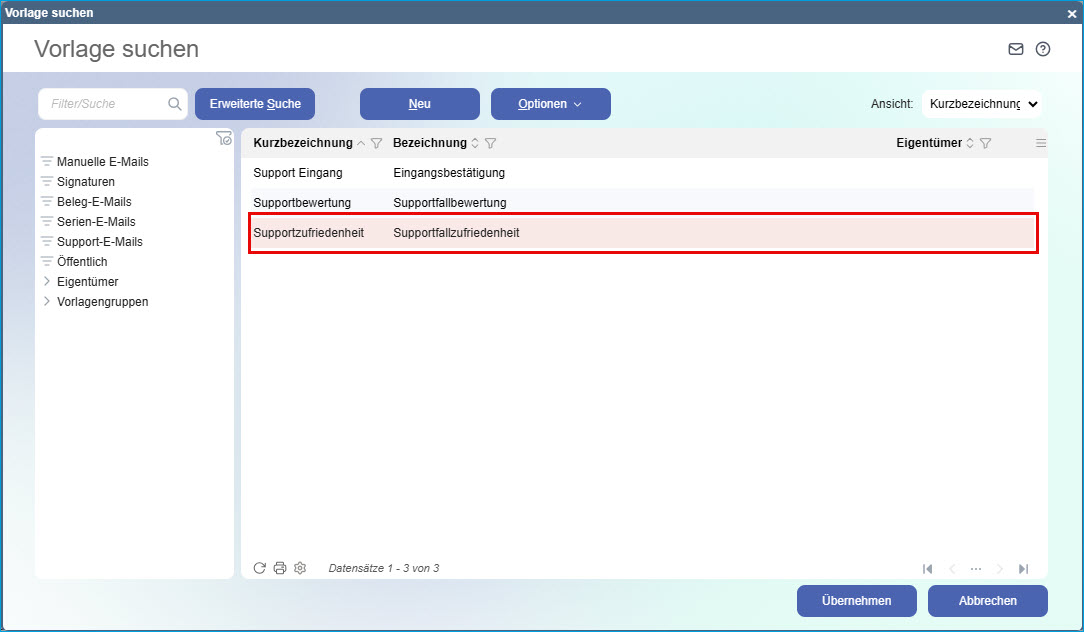1084x632 pixels.
Task: Open the column menu hamburger icon
Action: coord(1041,144)
